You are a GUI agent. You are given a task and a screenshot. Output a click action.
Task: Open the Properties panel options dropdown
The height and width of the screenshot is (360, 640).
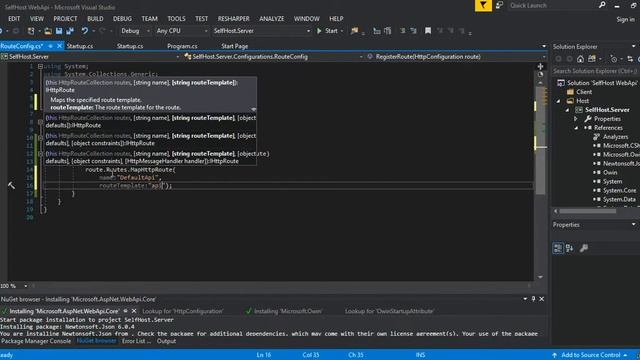tap(633, 224)
